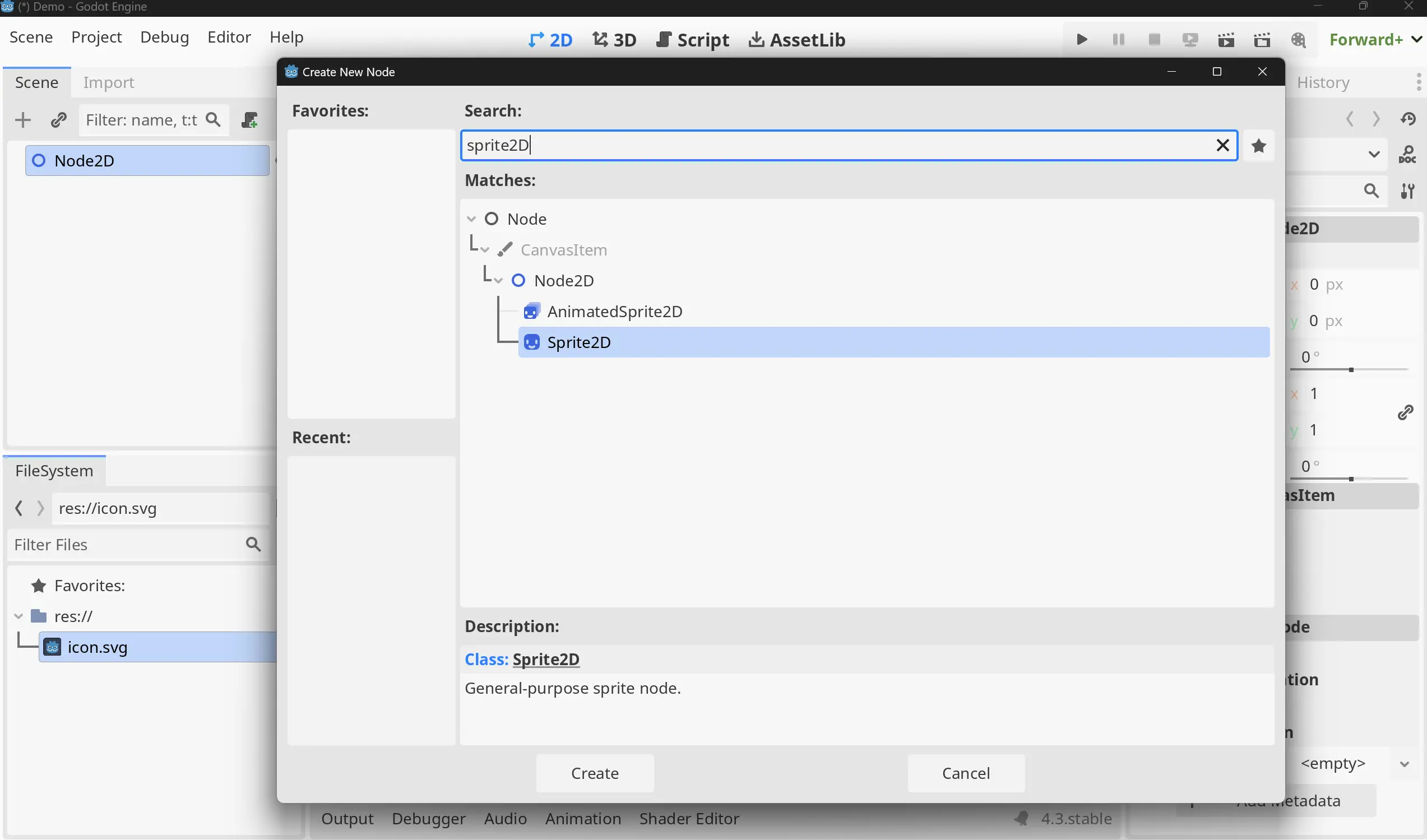Open the Movie Maker mode icon
The height and width of the screenshot is (840, 1427).
(1299, 40)
